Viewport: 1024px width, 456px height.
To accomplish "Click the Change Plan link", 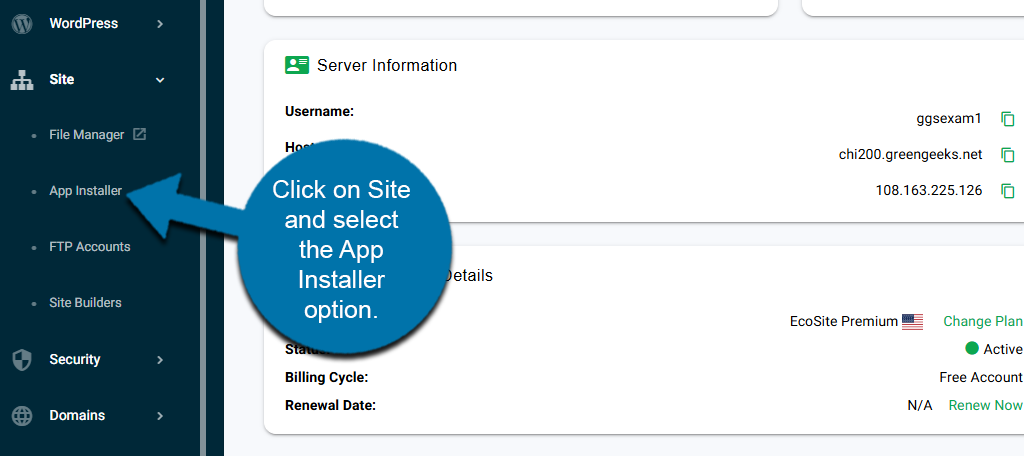I will click(x=982, y=322).
